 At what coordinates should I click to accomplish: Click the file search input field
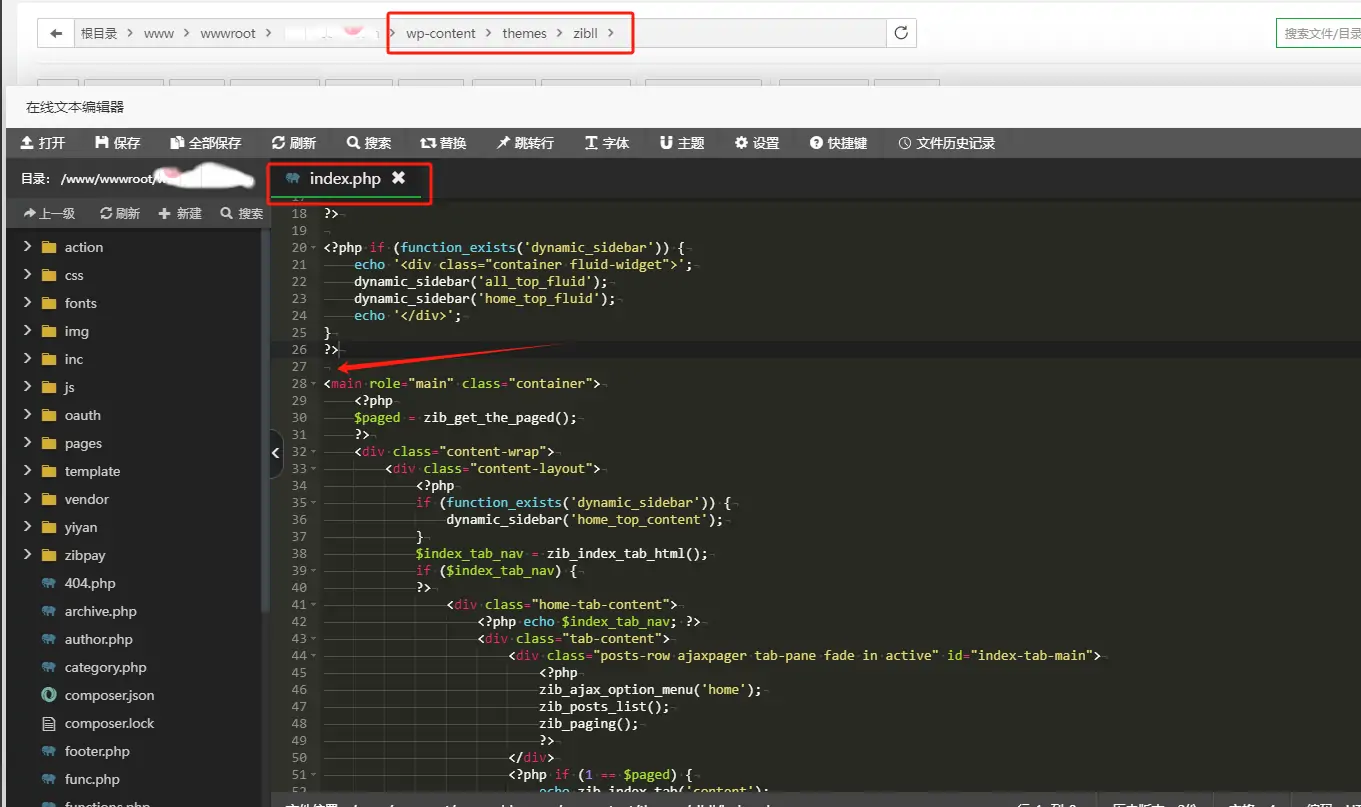tap(1320, 33)
